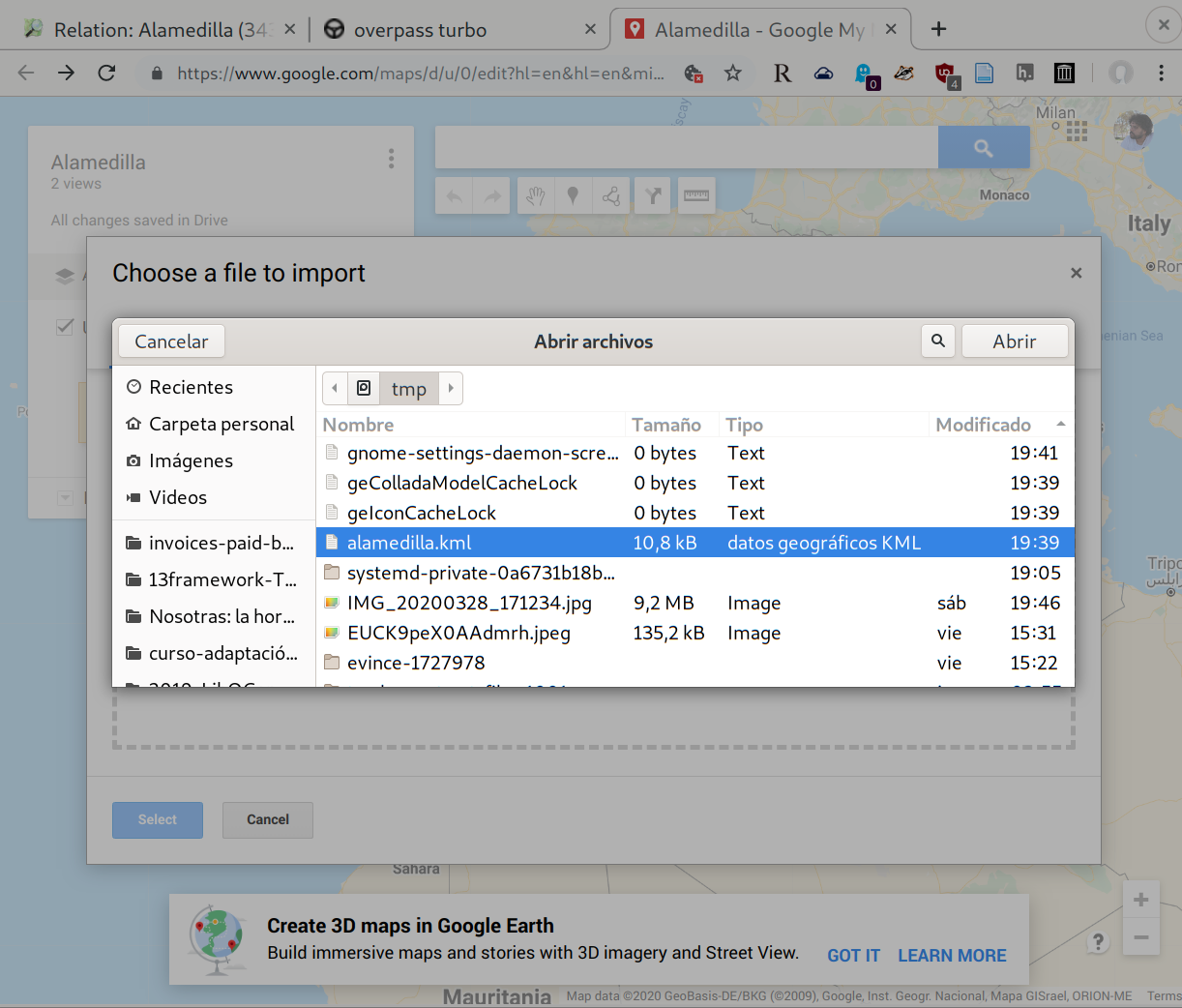The width and height of the screenshot is (1182, 1008).
Task: Select the systemd-private-0a6731b18b... folder
Action: click(694, 573)
